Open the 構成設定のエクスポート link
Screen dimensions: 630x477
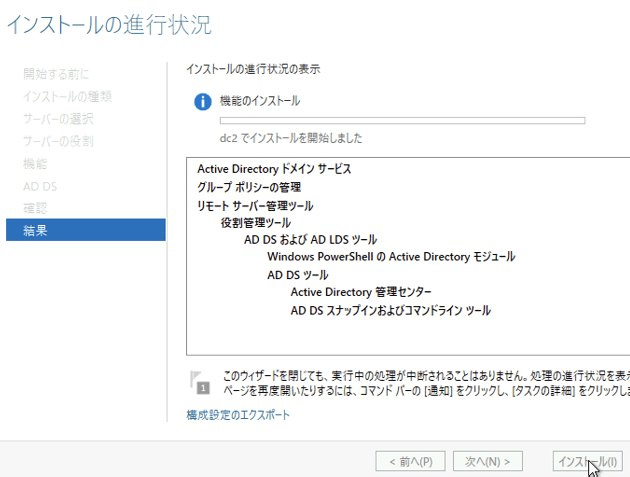pyautogui.click(x=238, y=415)
